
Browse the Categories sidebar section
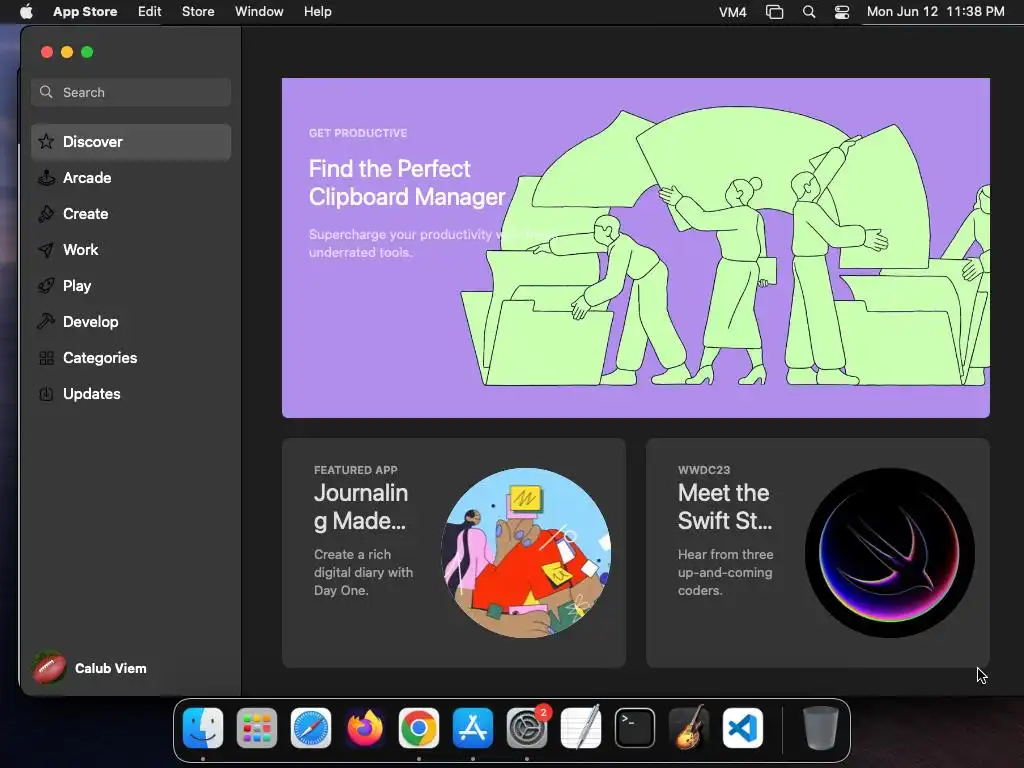pyautogui.click(x=131, y=358)
